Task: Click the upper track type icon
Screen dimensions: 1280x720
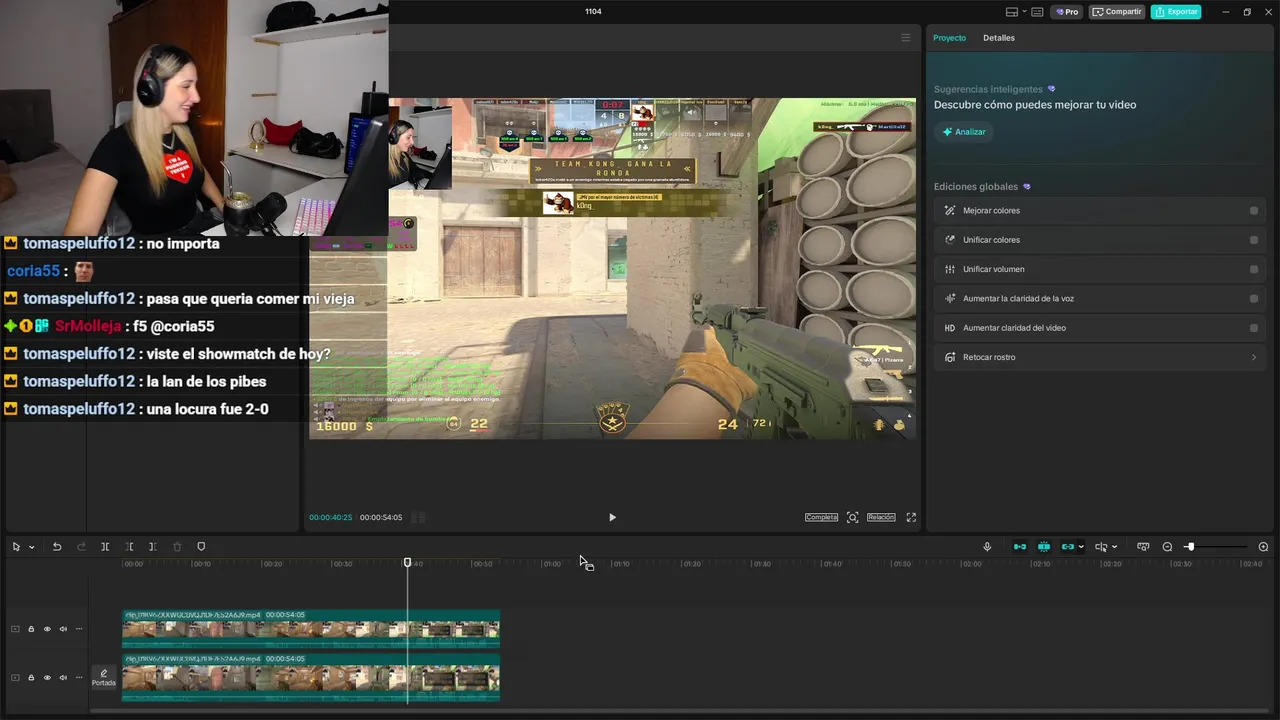Action: [15, 629]
